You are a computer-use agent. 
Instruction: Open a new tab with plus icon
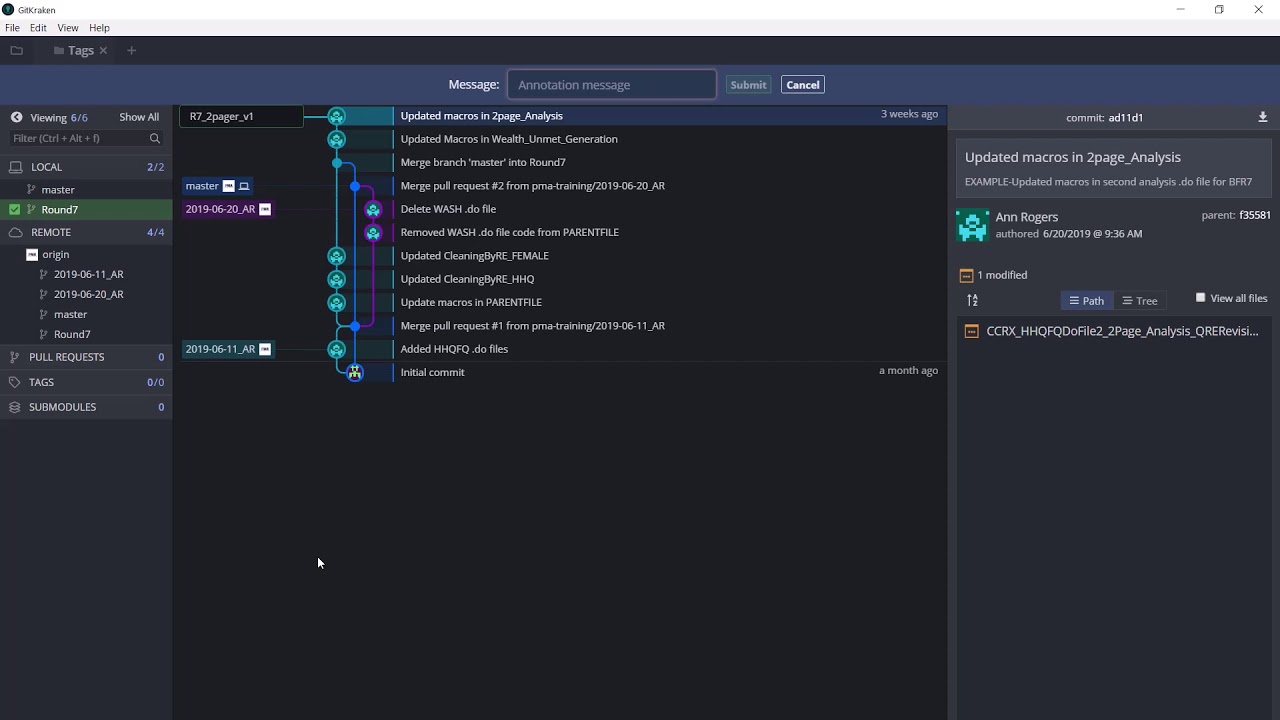coord(131,50)
